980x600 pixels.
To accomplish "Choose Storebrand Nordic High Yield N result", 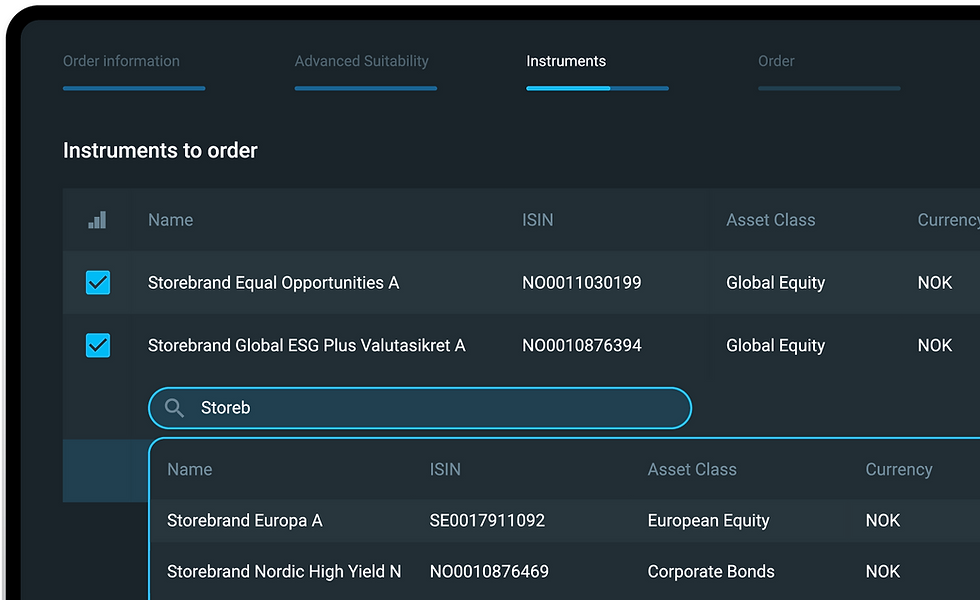I will [284, 572].
